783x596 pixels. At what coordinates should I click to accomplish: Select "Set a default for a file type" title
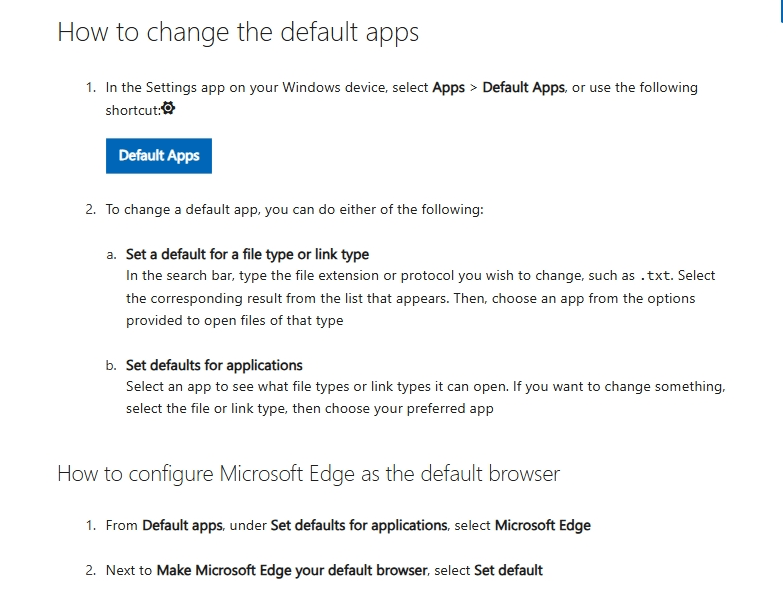247,254
